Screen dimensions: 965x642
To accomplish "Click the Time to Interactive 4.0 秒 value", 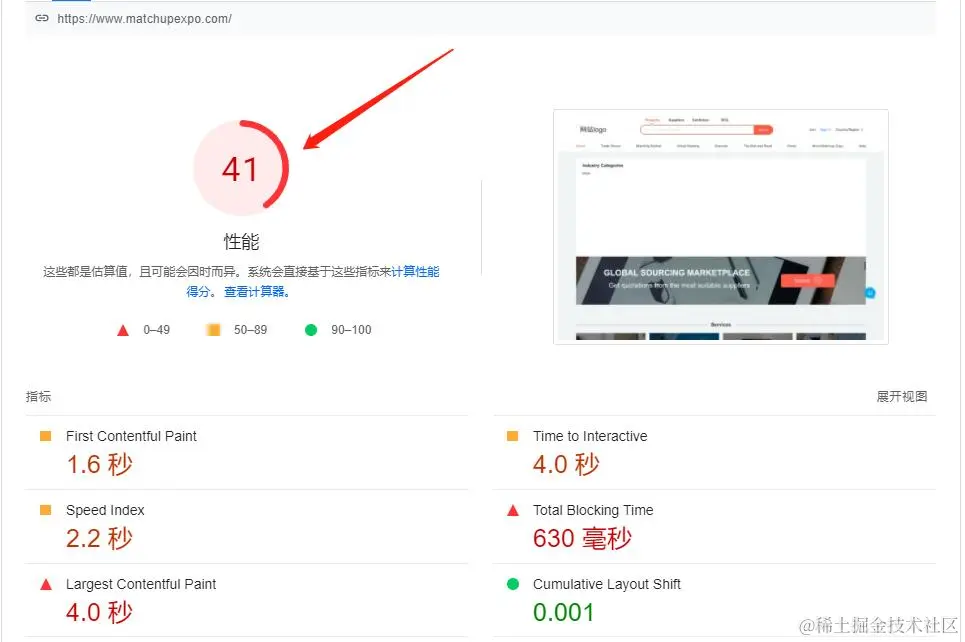I will pyautogui.click(x=566, y=464).
